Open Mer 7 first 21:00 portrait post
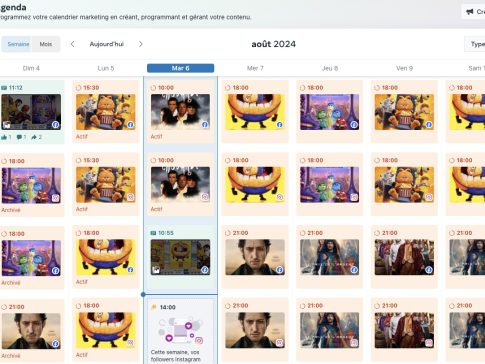This screenshot has width=485, height=364. 255,257
